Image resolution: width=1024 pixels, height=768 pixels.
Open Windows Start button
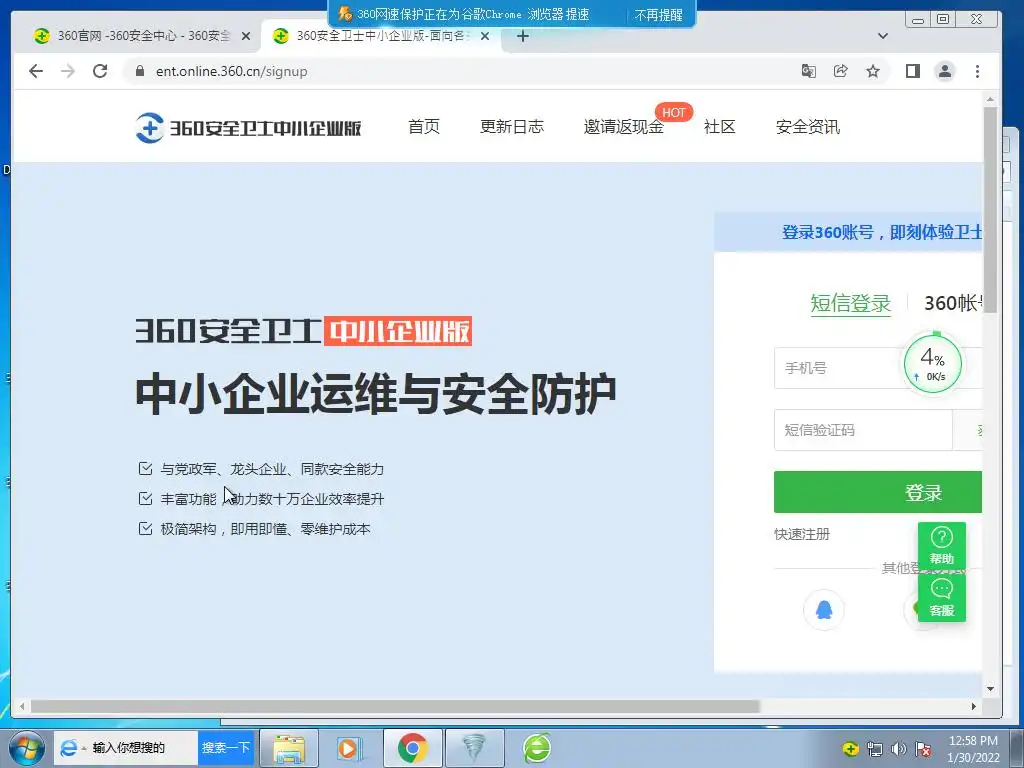click(27, 748)
